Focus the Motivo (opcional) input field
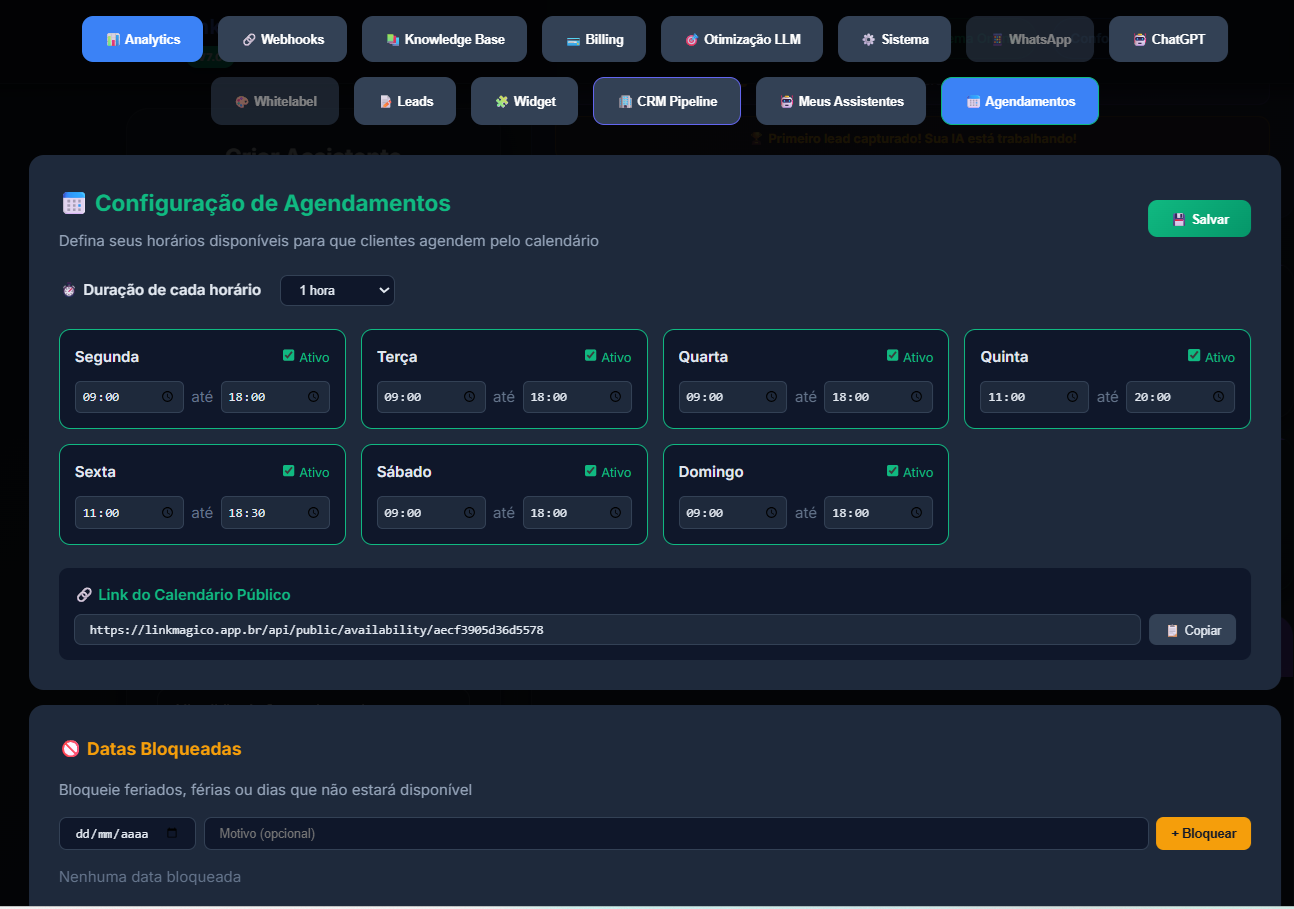Image resolution: width=1294 pixels, height=909 pixels. [676, 833]
